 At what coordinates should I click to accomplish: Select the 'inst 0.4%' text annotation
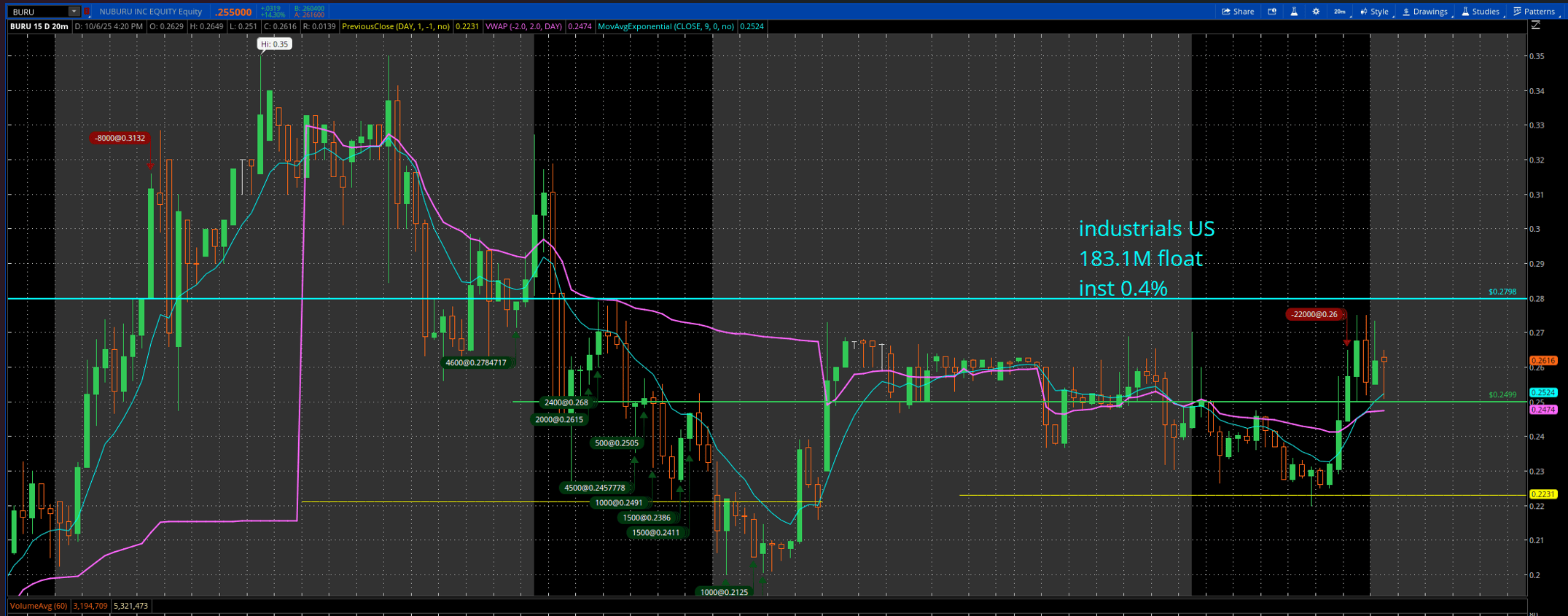pyautogui.click(x=1123, y=289)
